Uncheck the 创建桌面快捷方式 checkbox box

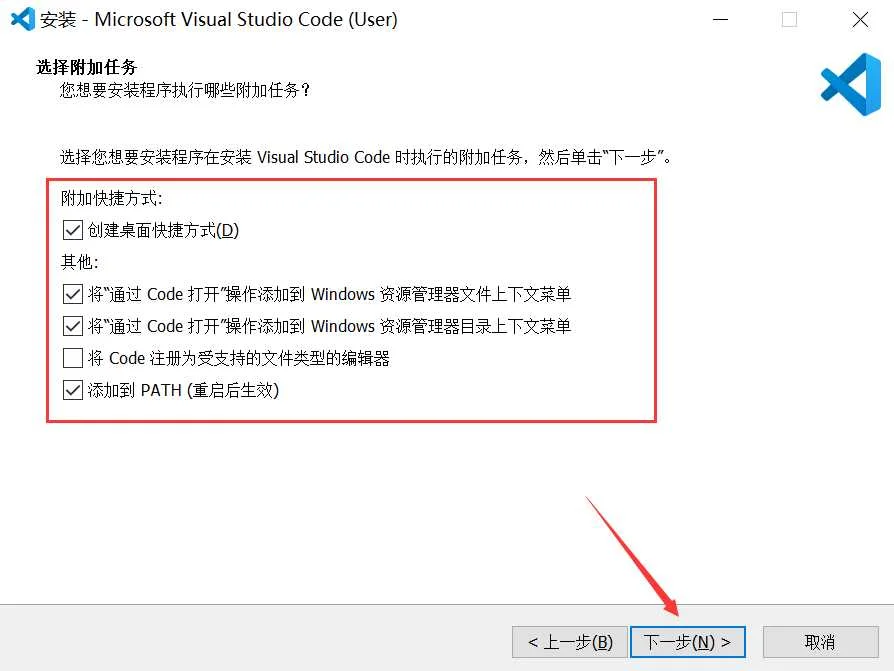[x=72, y=230]
